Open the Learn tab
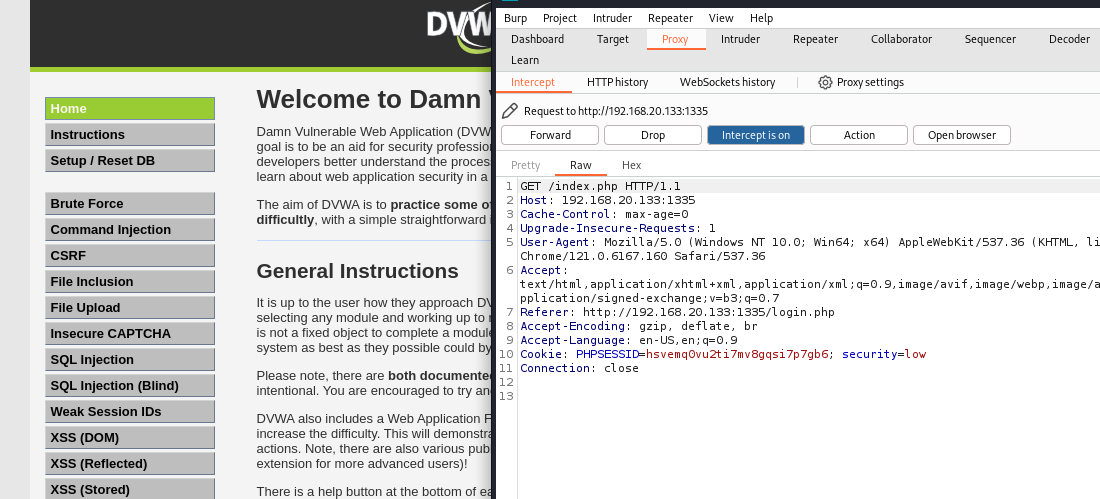 pyautogui.click(x=525, y=60)
